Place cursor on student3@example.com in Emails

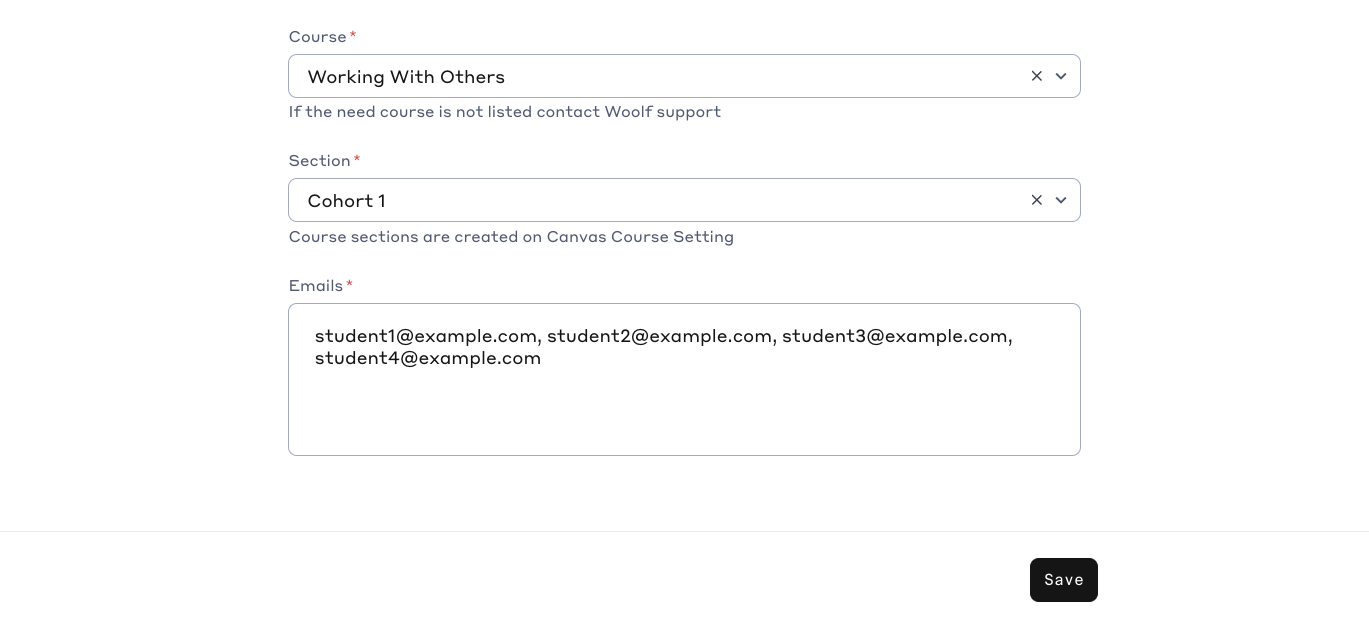pos(895,336)
